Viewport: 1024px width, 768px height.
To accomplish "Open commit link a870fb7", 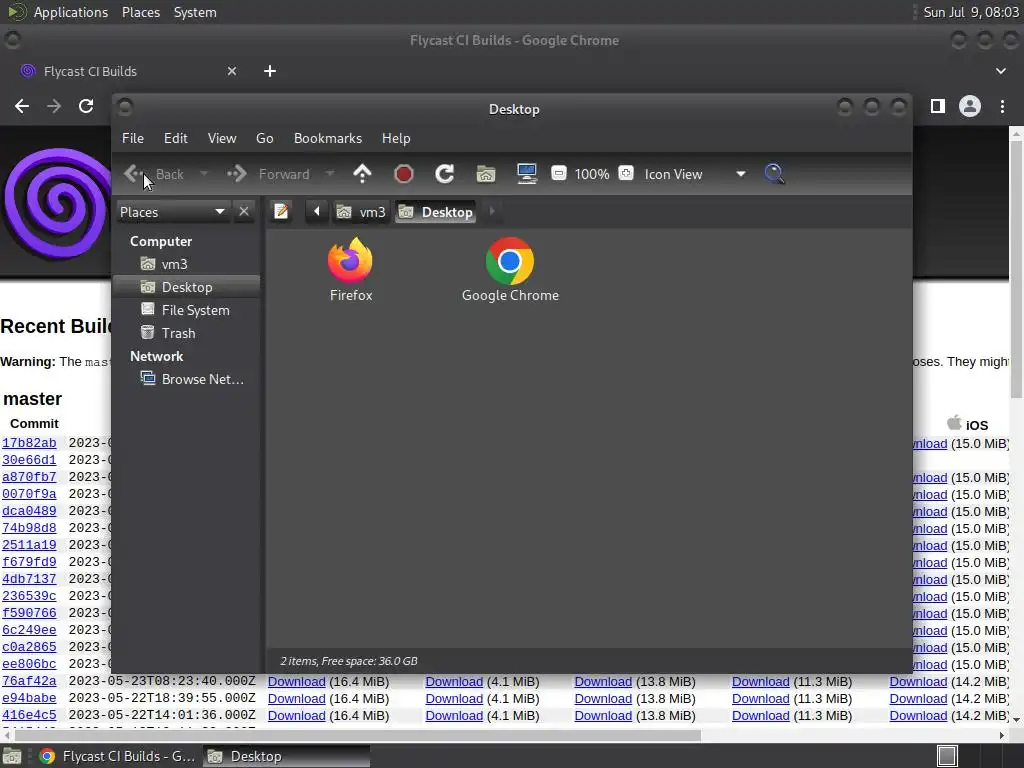I will (29, 477).
